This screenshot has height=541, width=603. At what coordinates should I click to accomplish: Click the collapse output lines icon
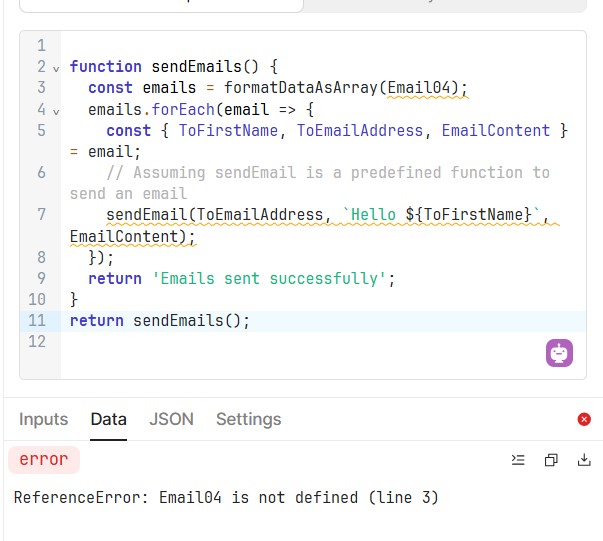coord(518,460)
